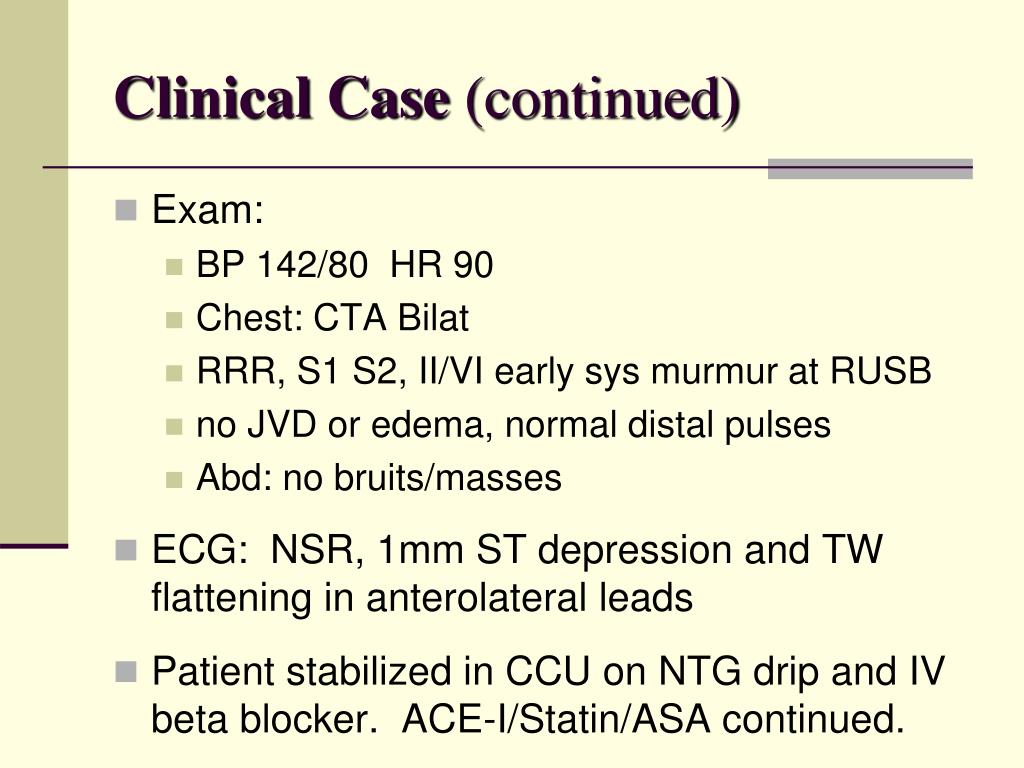This screenshot has width=1024, height=768.
Task: Click the 'Clinical Case (continued)' slide title
Action: (428, 101)
